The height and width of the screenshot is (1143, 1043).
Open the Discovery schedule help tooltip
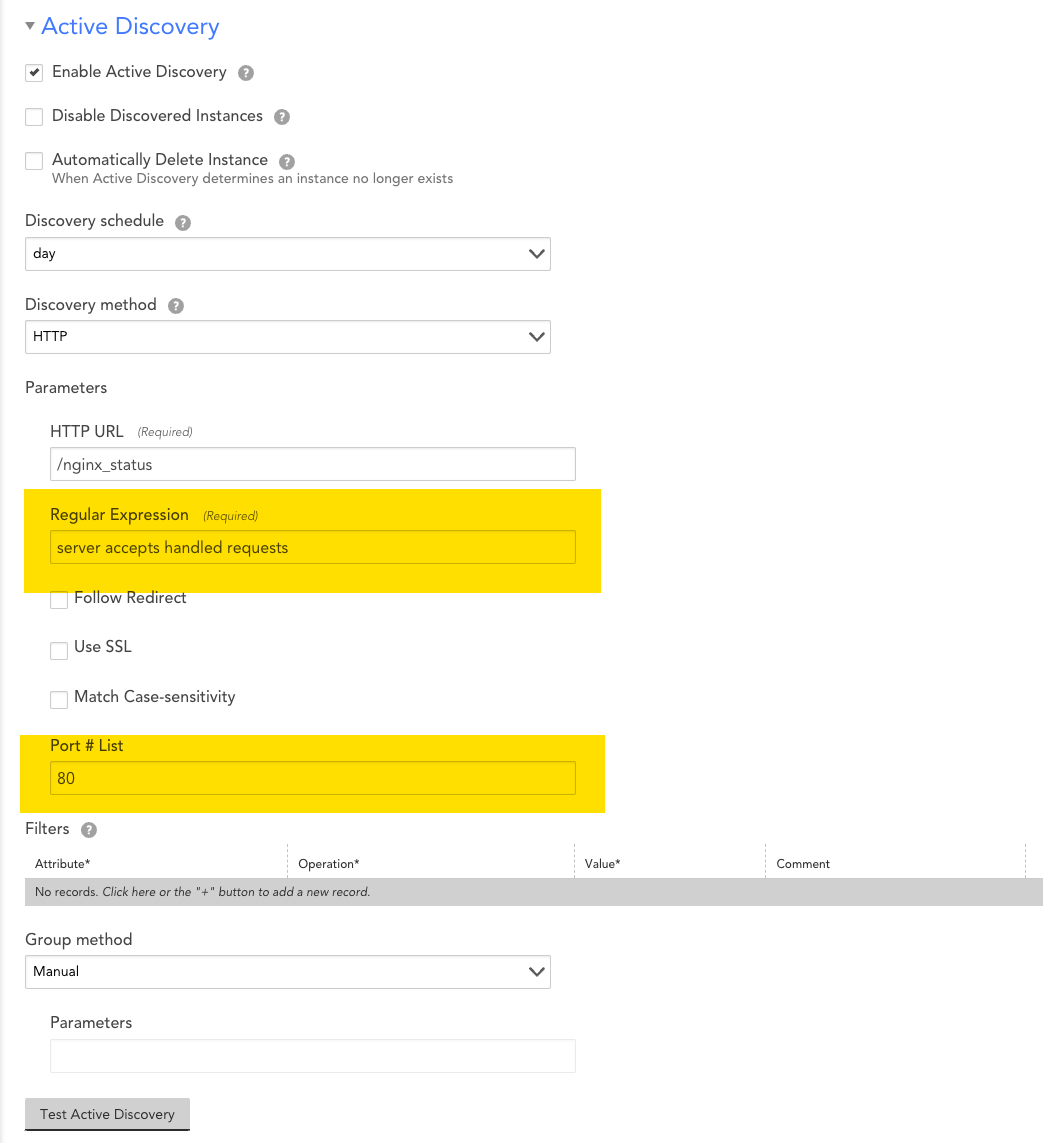coord(183,222)
